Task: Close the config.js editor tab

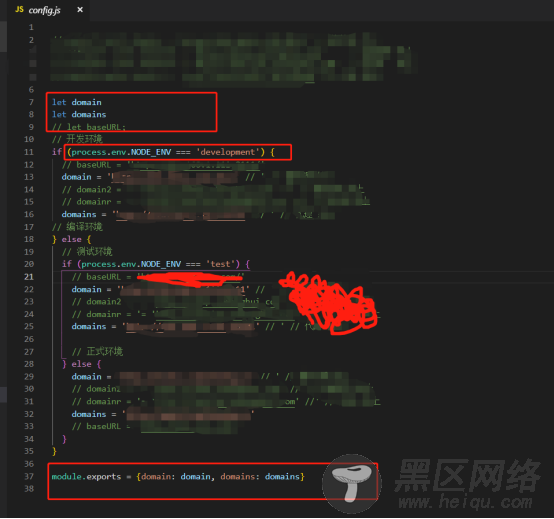Action: click(80, 10)
